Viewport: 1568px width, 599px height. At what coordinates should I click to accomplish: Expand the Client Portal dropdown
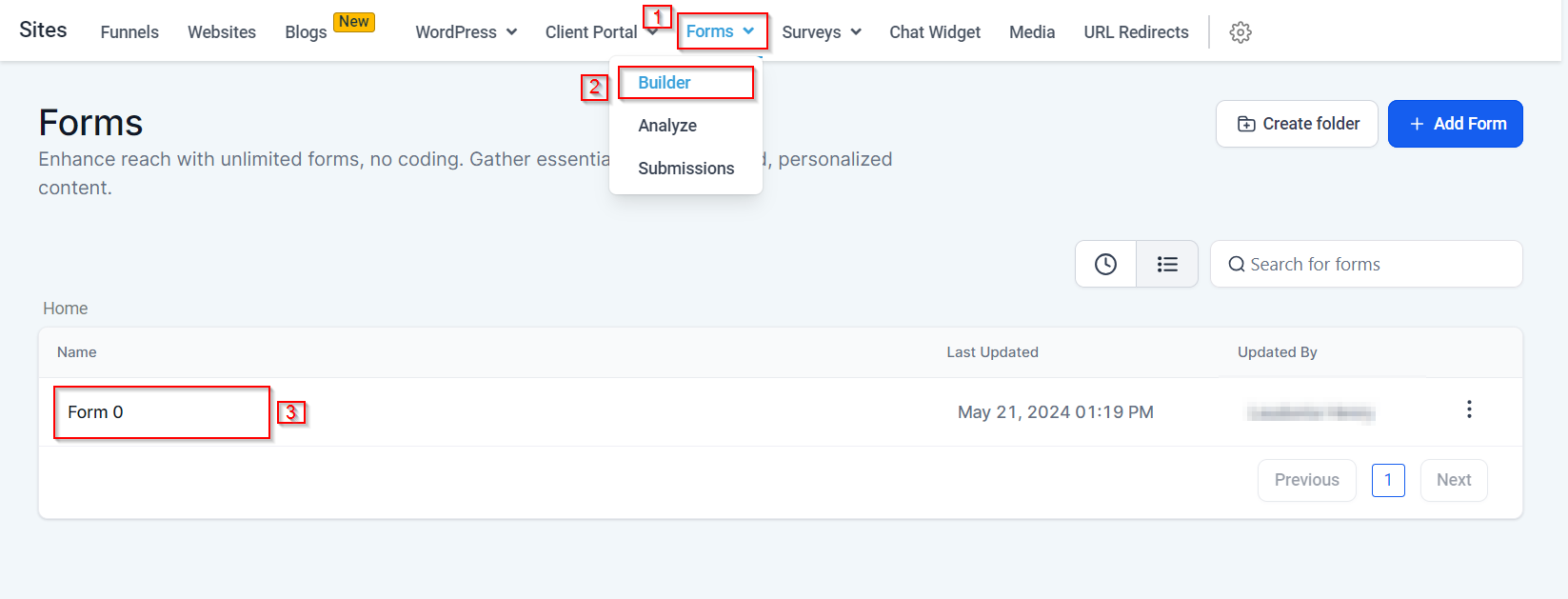click(601, 32)
